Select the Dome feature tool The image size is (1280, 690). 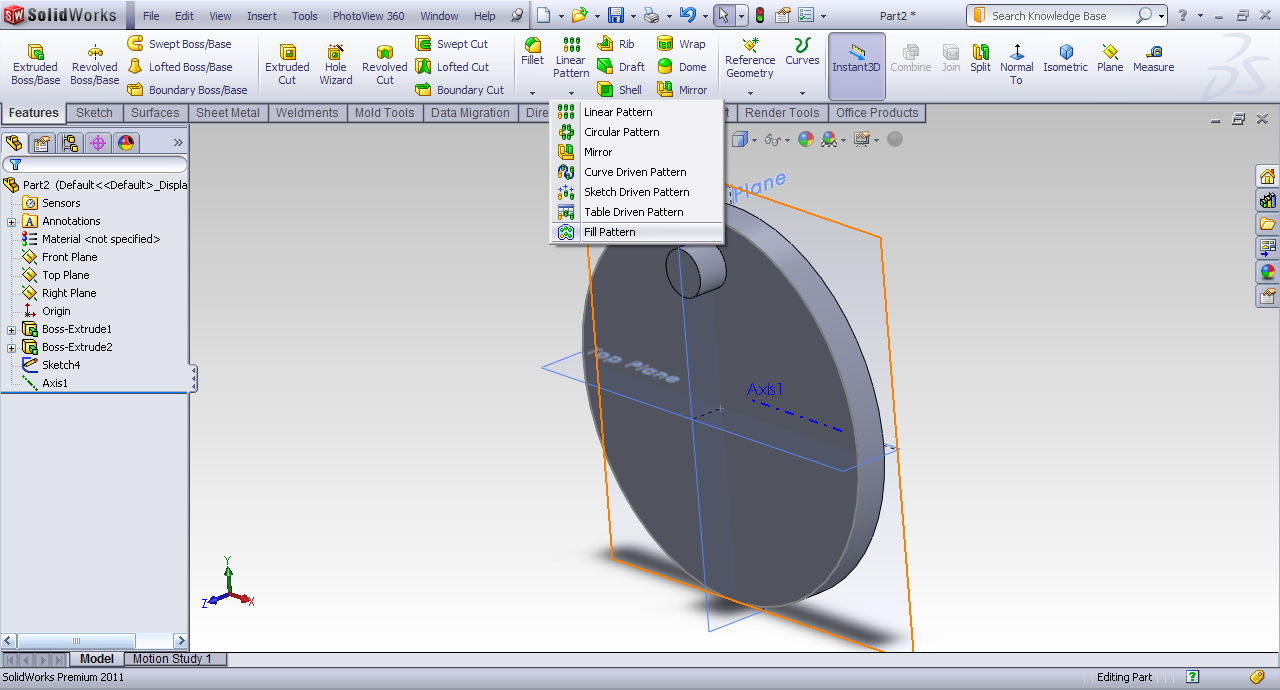(x=681, y=67)
